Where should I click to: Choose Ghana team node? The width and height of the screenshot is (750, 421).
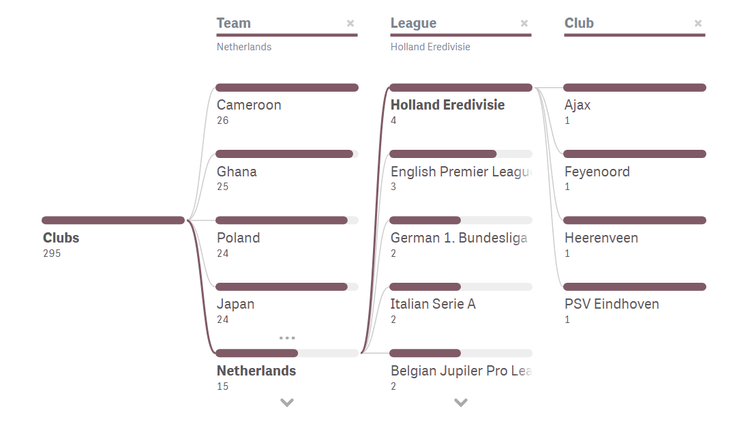237,171
